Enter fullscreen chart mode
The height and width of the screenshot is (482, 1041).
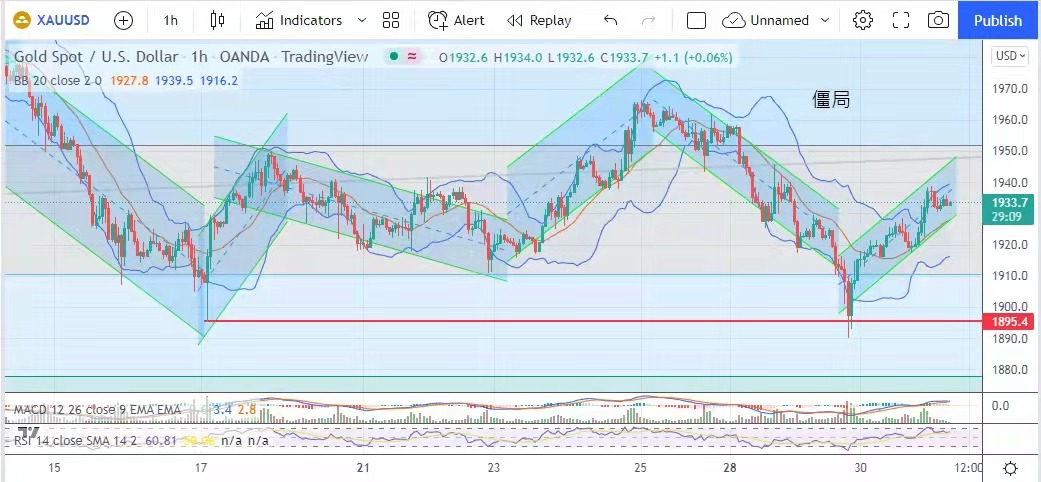coord(900,20)
